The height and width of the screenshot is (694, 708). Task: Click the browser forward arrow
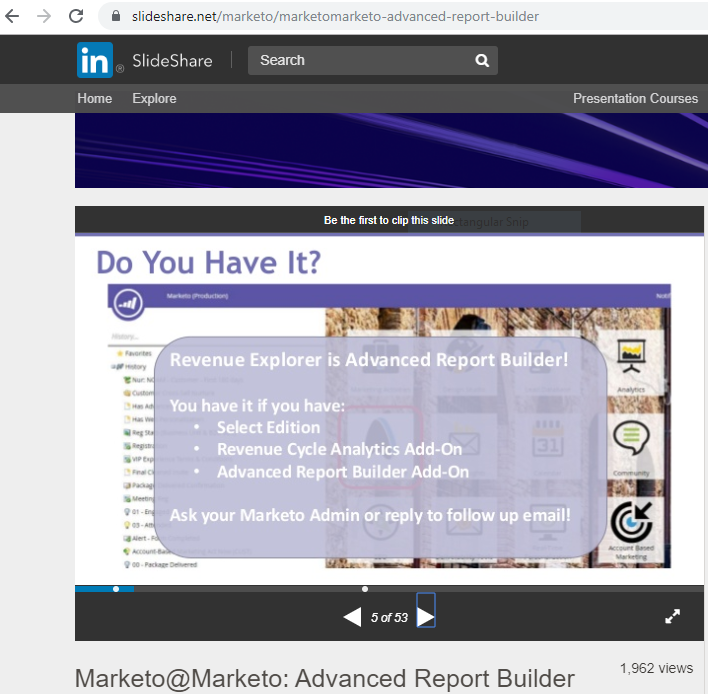pyautogui.click(x=44, y=16)
